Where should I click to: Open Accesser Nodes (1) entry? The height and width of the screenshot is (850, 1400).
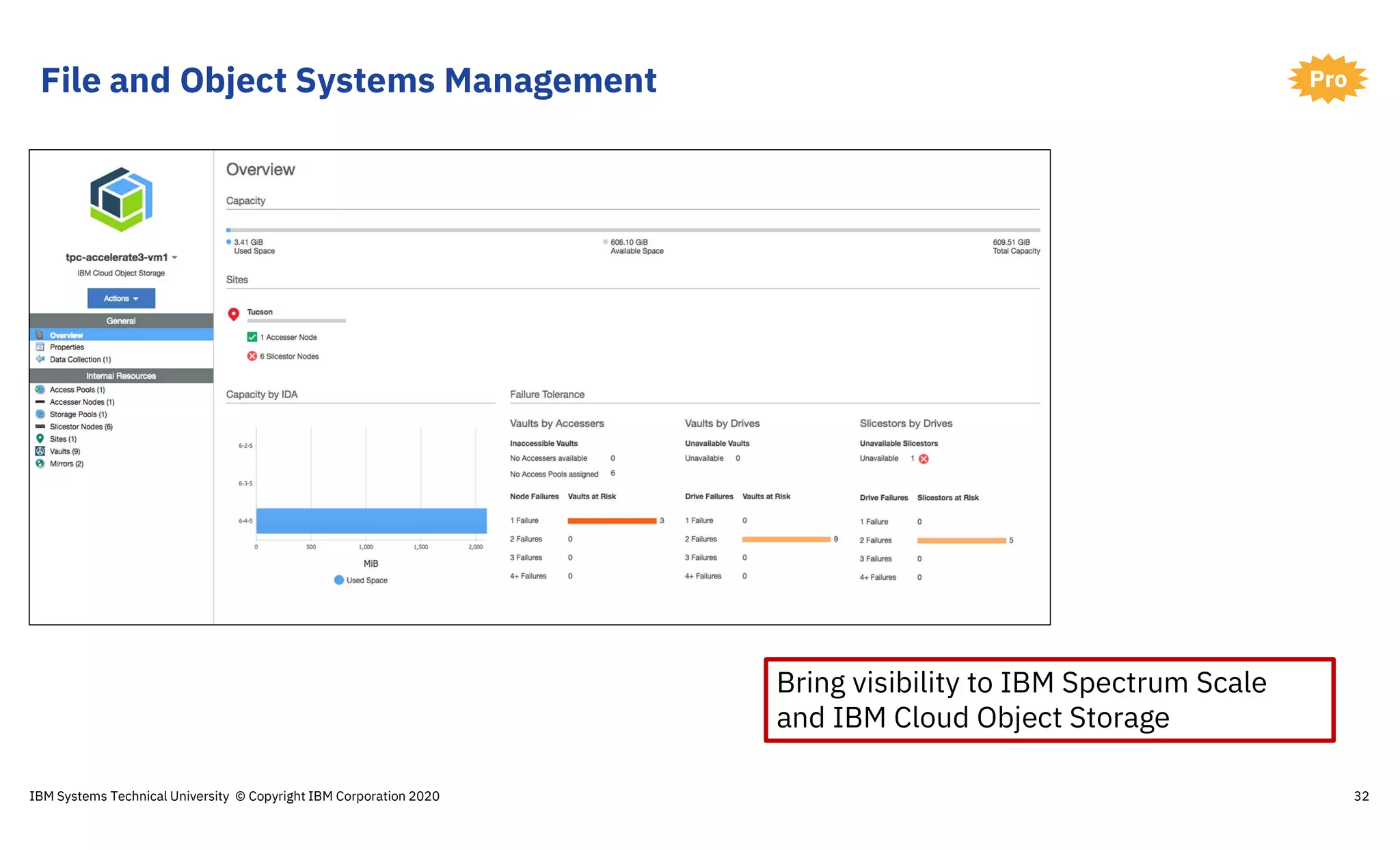(x=82, y=402)
